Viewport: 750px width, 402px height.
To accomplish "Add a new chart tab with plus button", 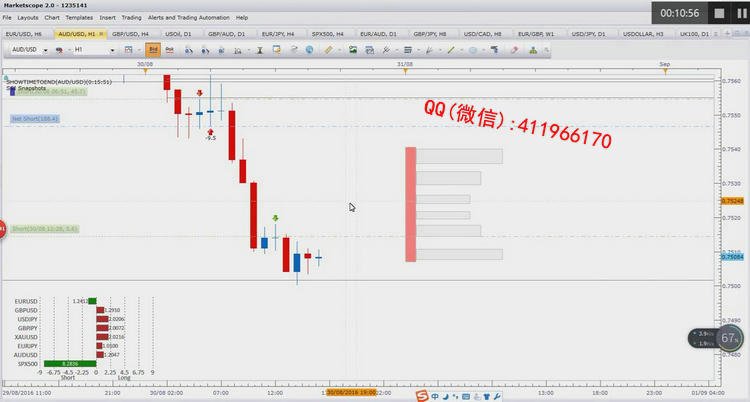I will (x=728, y=34).
